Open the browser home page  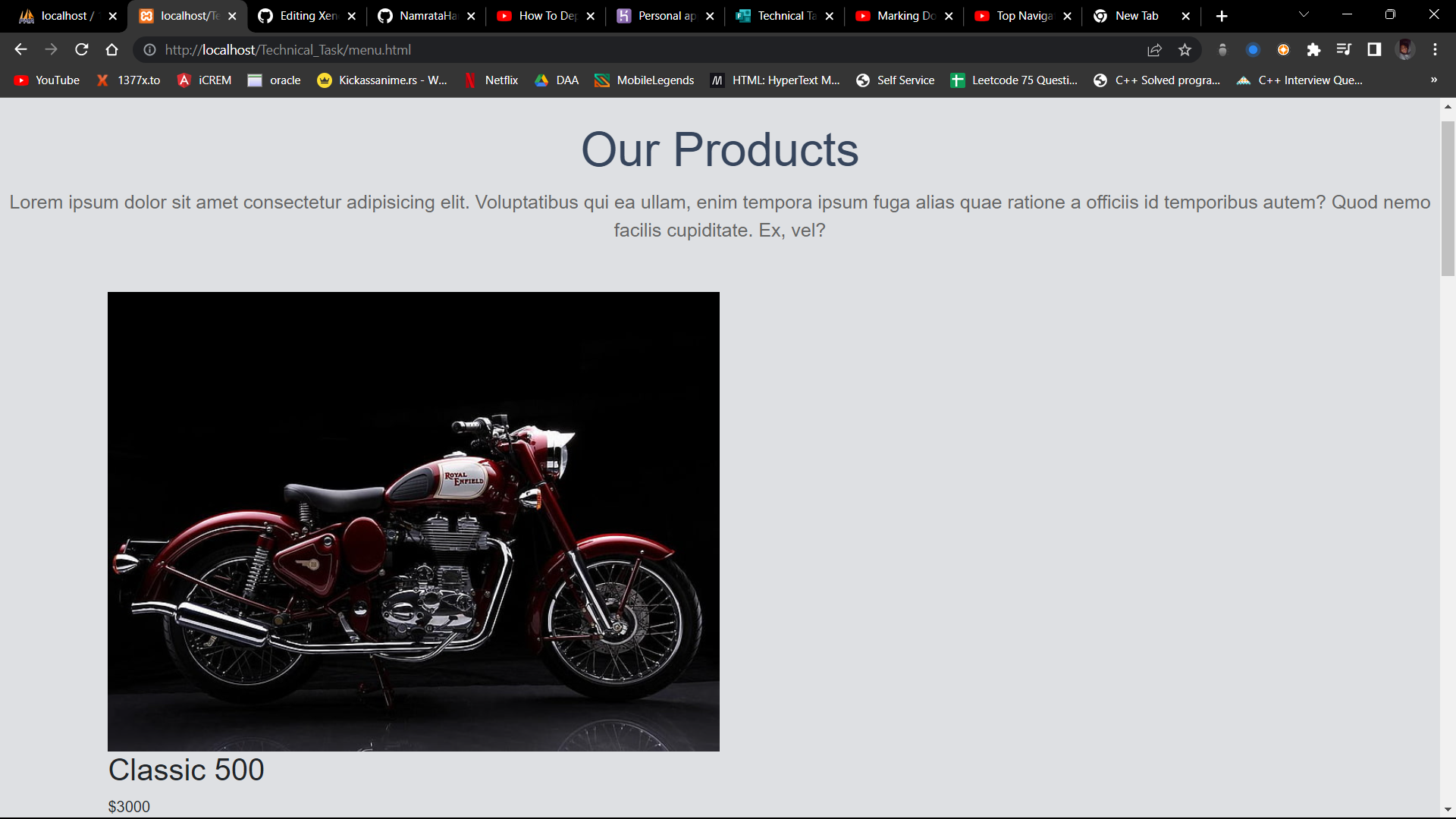click(x=111, y=49)
